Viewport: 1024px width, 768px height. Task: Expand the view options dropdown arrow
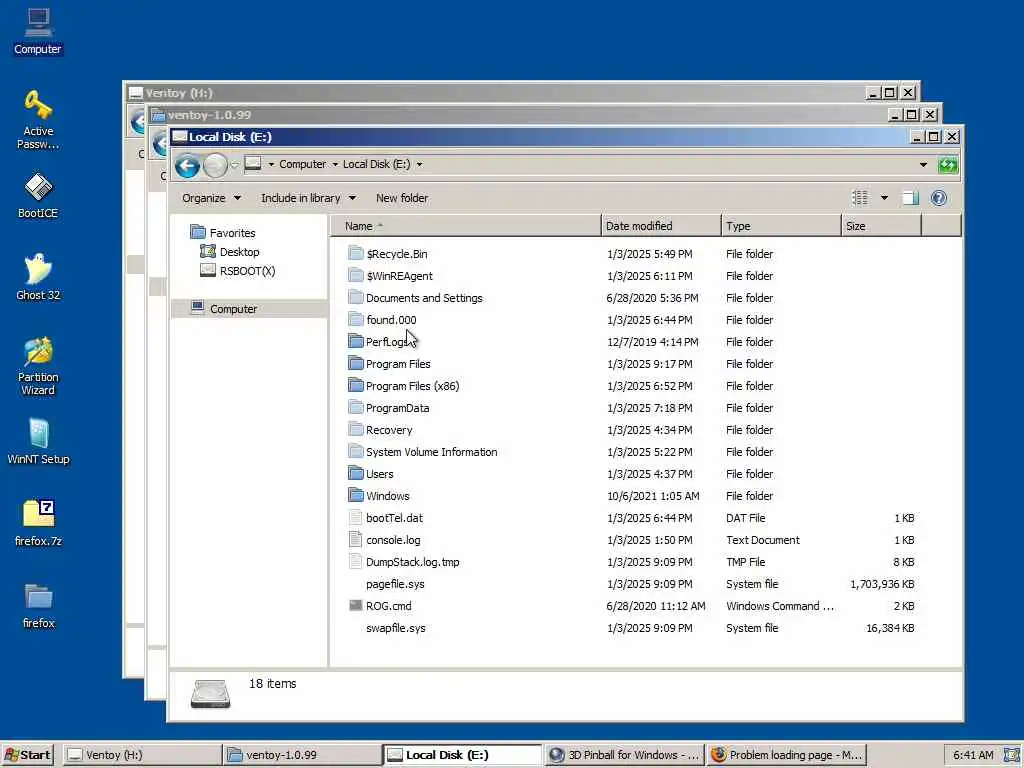coord(884,198)
